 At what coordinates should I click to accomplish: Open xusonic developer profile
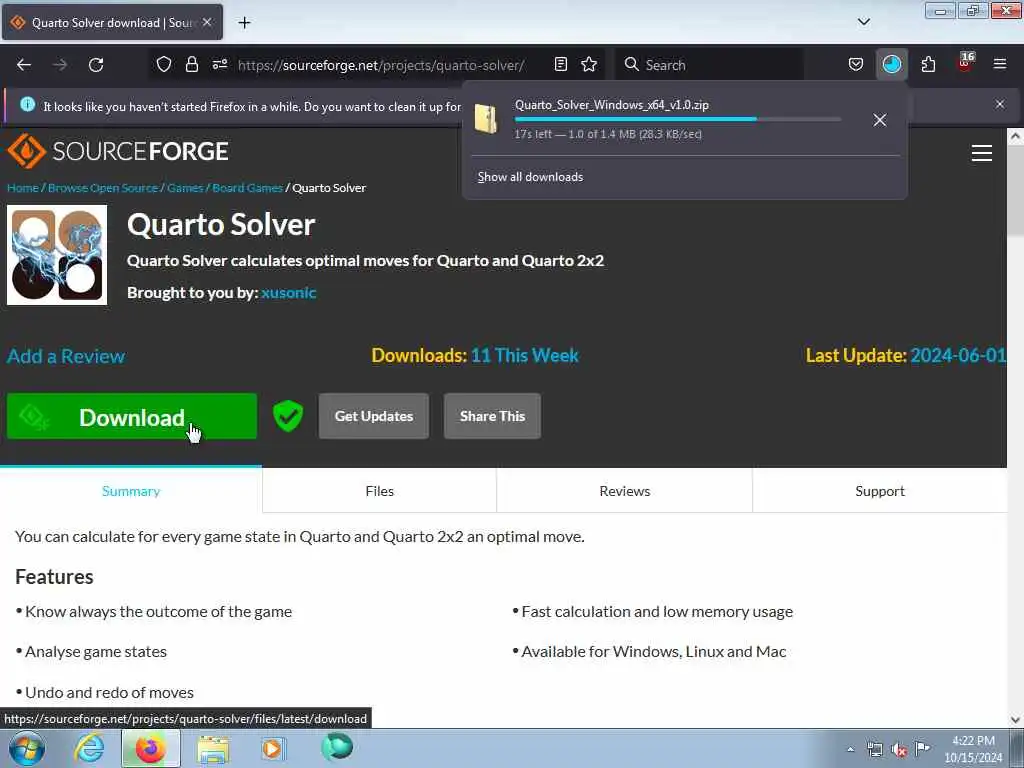[x=289, y=293]
